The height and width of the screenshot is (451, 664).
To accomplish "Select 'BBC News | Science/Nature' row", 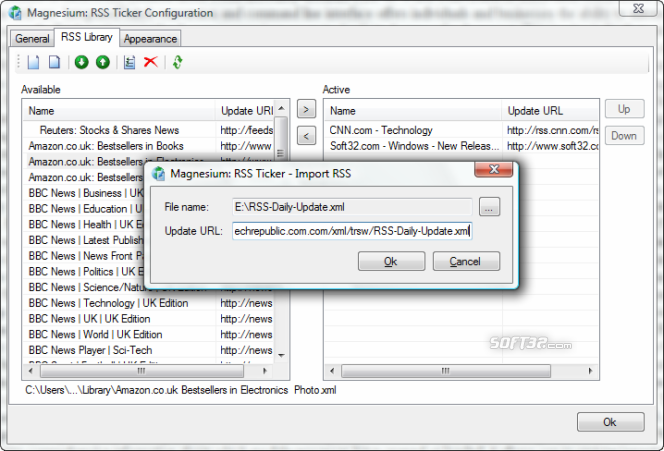I will click(x=85, y=288).
